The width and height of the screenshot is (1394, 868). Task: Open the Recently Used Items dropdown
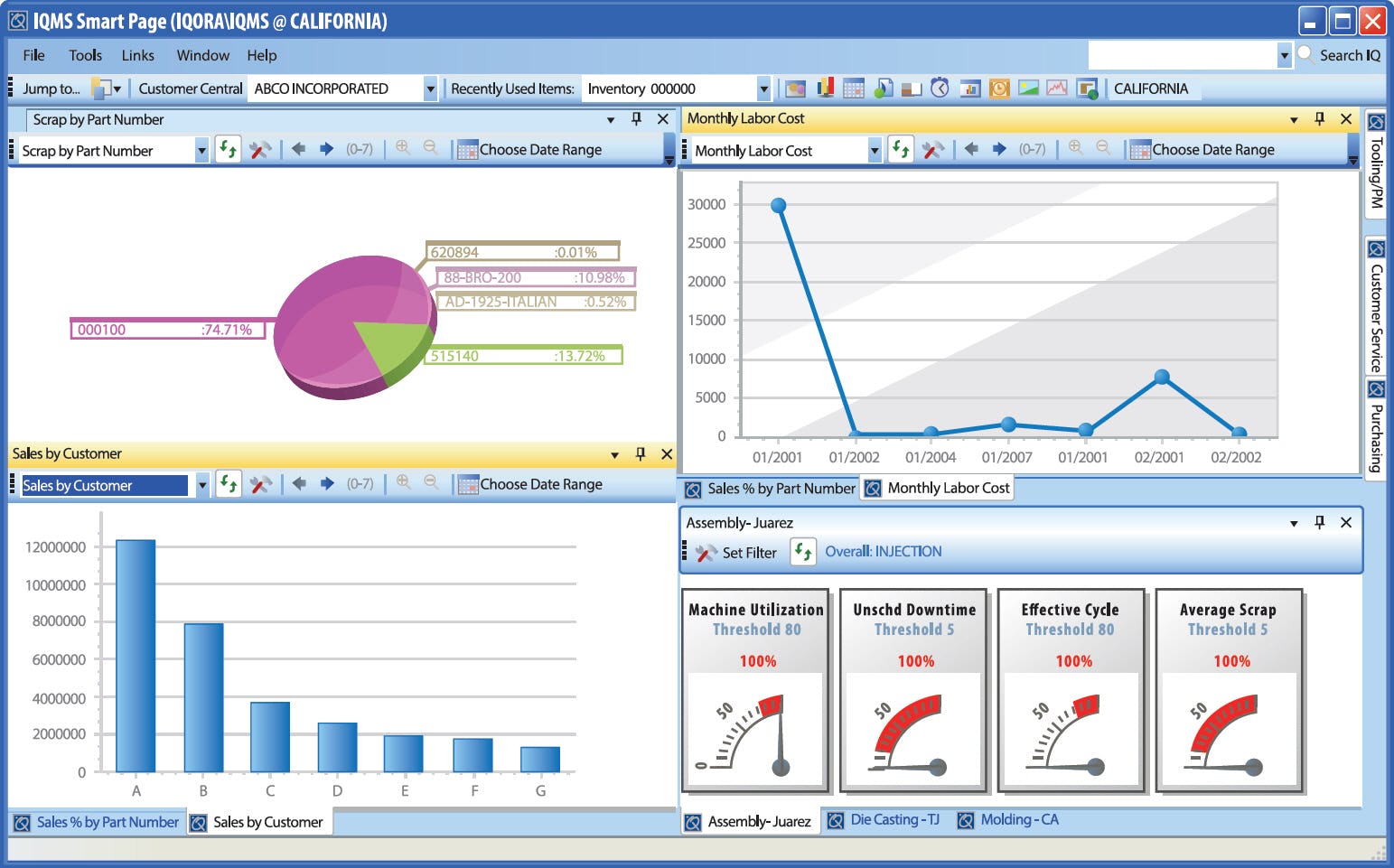763,89
